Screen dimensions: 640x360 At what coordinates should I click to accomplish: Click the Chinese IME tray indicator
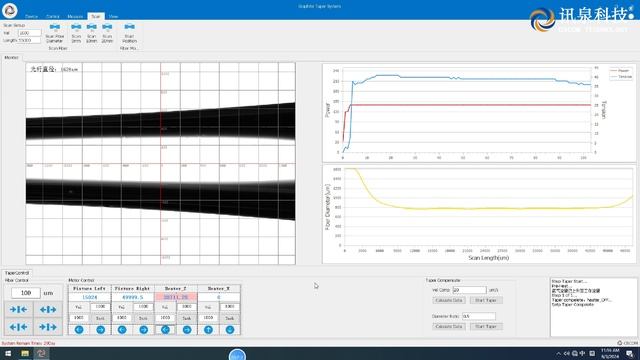tap(582, 353)
